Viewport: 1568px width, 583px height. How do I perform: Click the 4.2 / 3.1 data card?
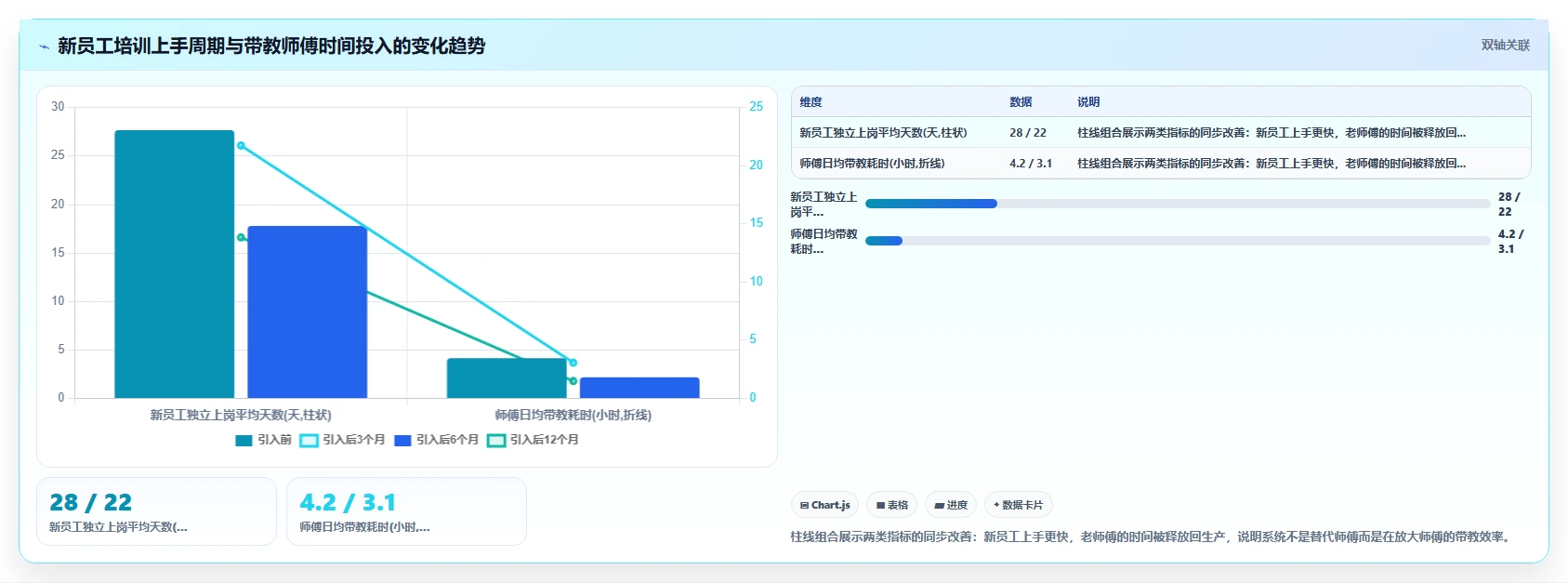[406, 511]
